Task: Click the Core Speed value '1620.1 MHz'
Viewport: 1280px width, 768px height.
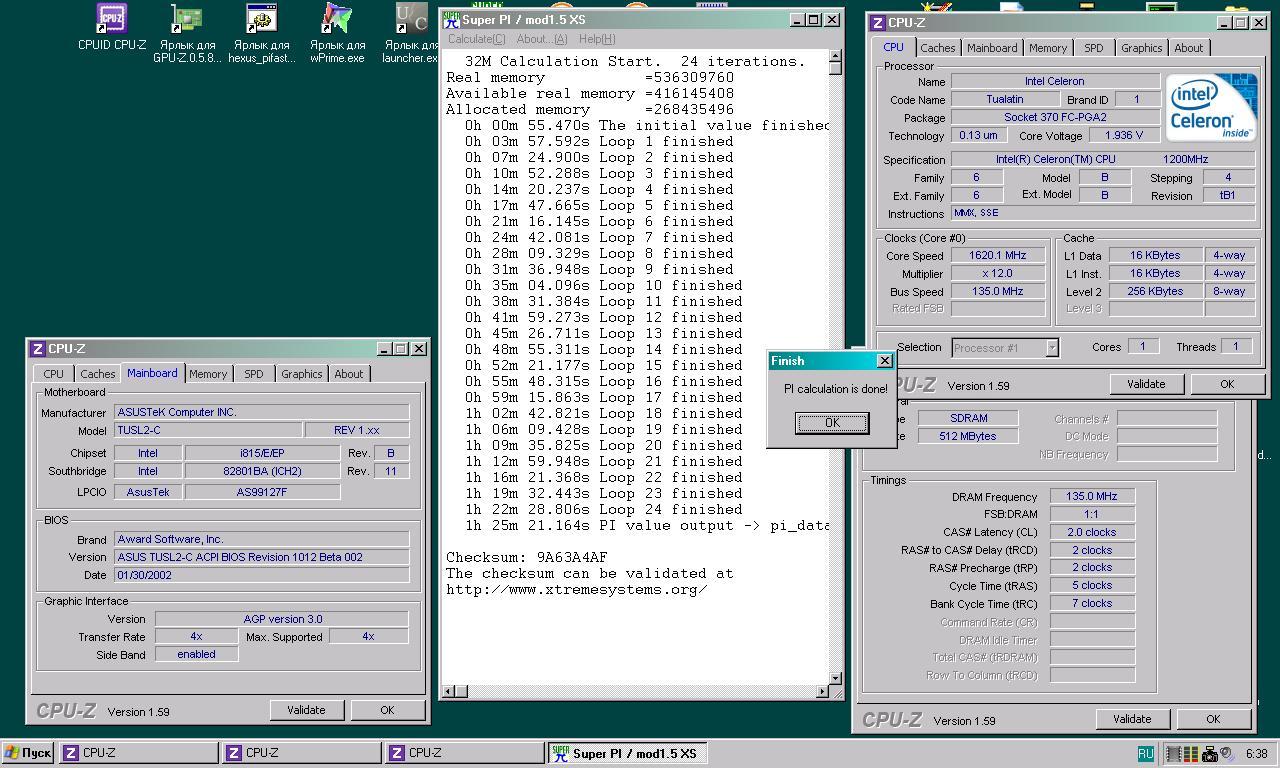Action: [x=998, y=256]
